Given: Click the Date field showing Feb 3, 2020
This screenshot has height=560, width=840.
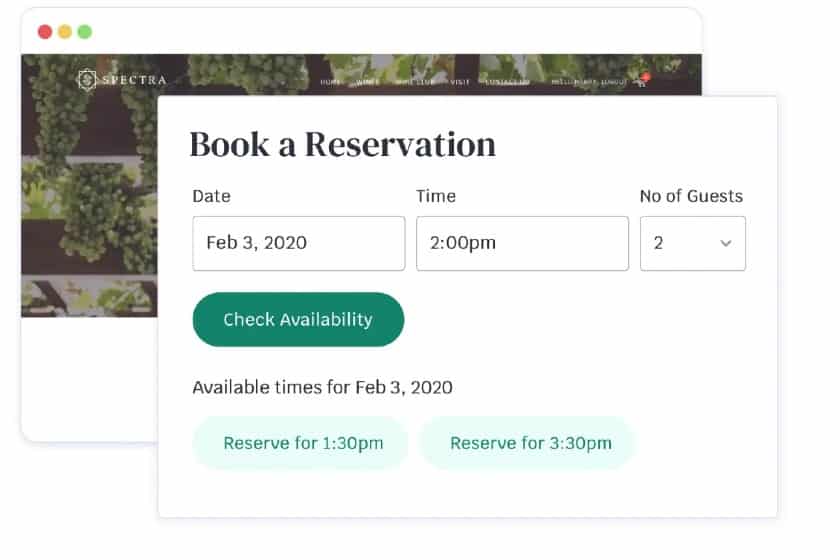Looking at the screenshot, I should click(x=298, y=243).
